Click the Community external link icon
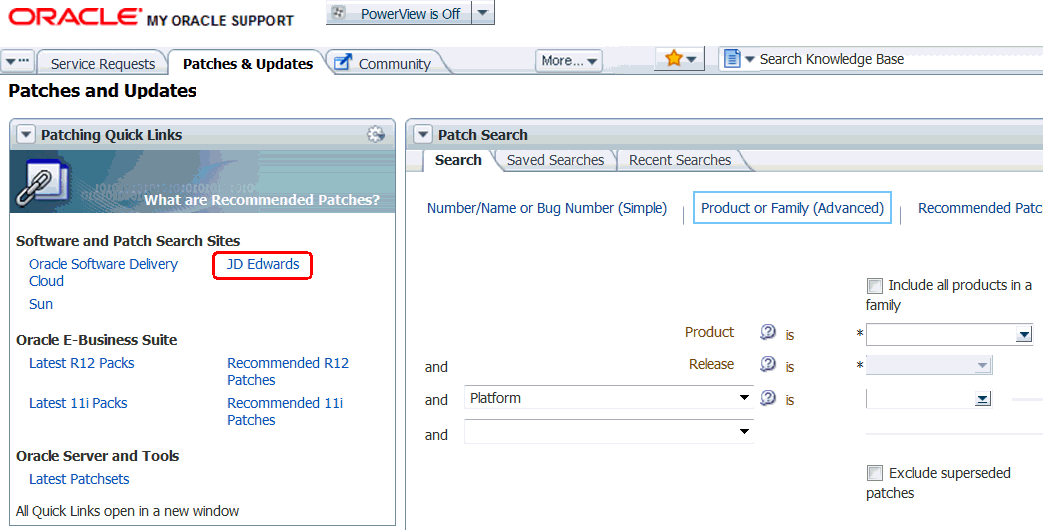 pos(343,63)
